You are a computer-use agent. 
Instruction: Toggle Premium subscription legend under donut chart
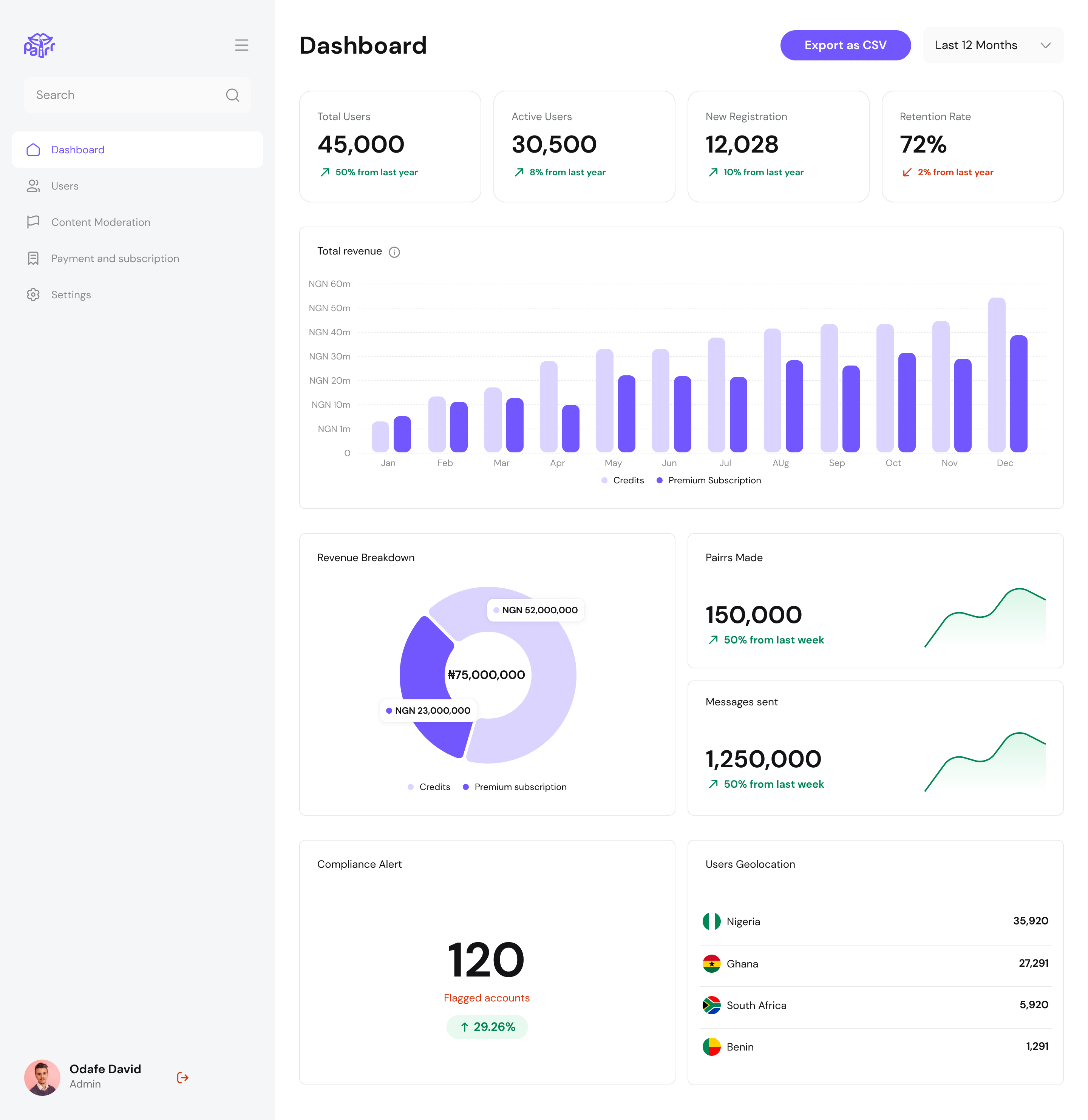point(515,787)
